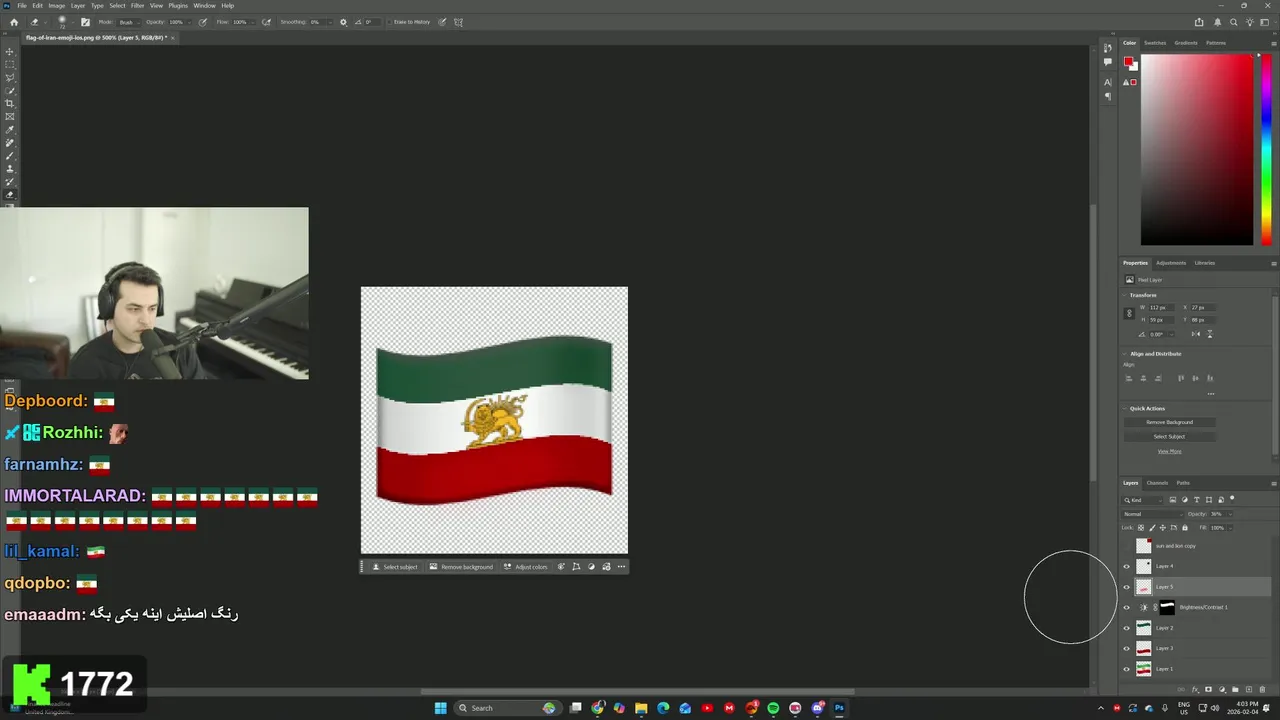The image size is (1280, 720).
Task: Open the brush preset picker dropdown
Action: [x=72, y=22]
